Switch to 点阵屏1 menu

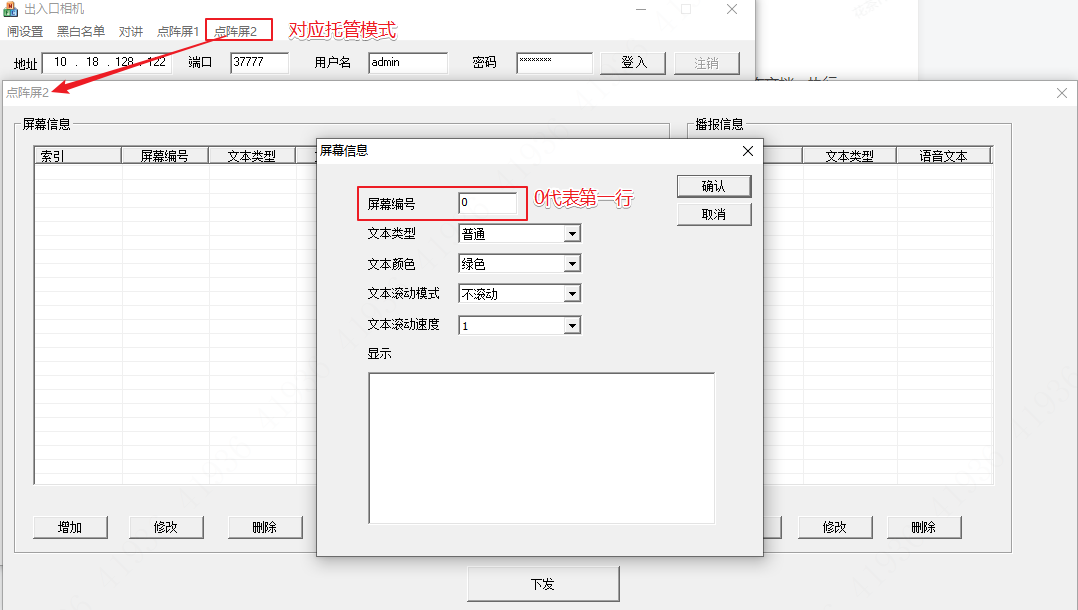pyautogui.click(x=178, y=32)
